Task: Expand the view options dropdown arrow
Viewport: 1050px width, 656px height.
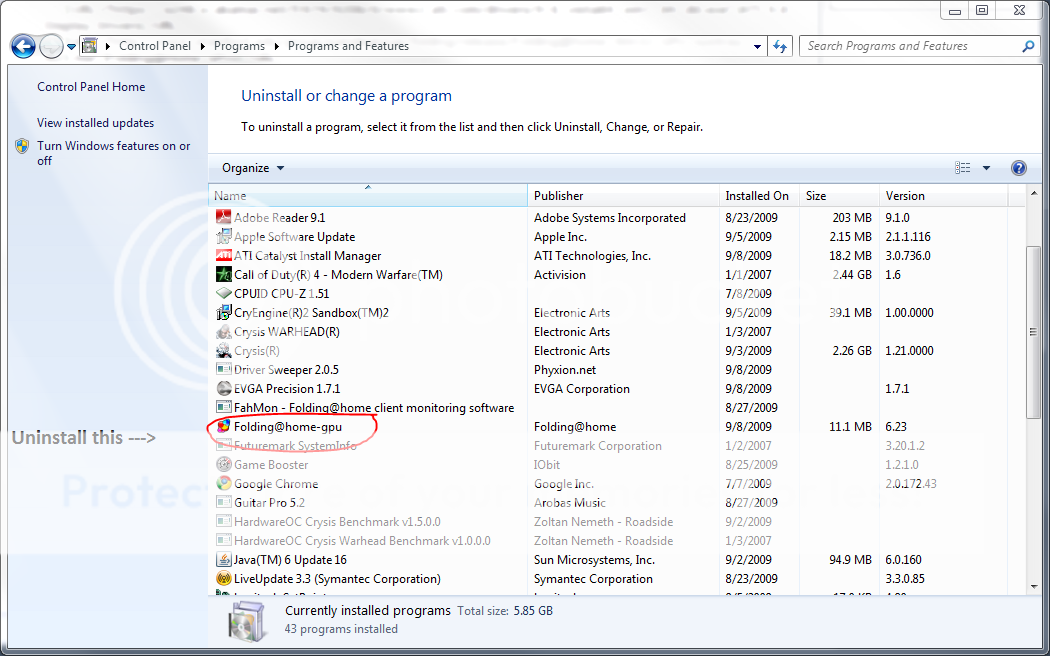Action: point(986,168)
